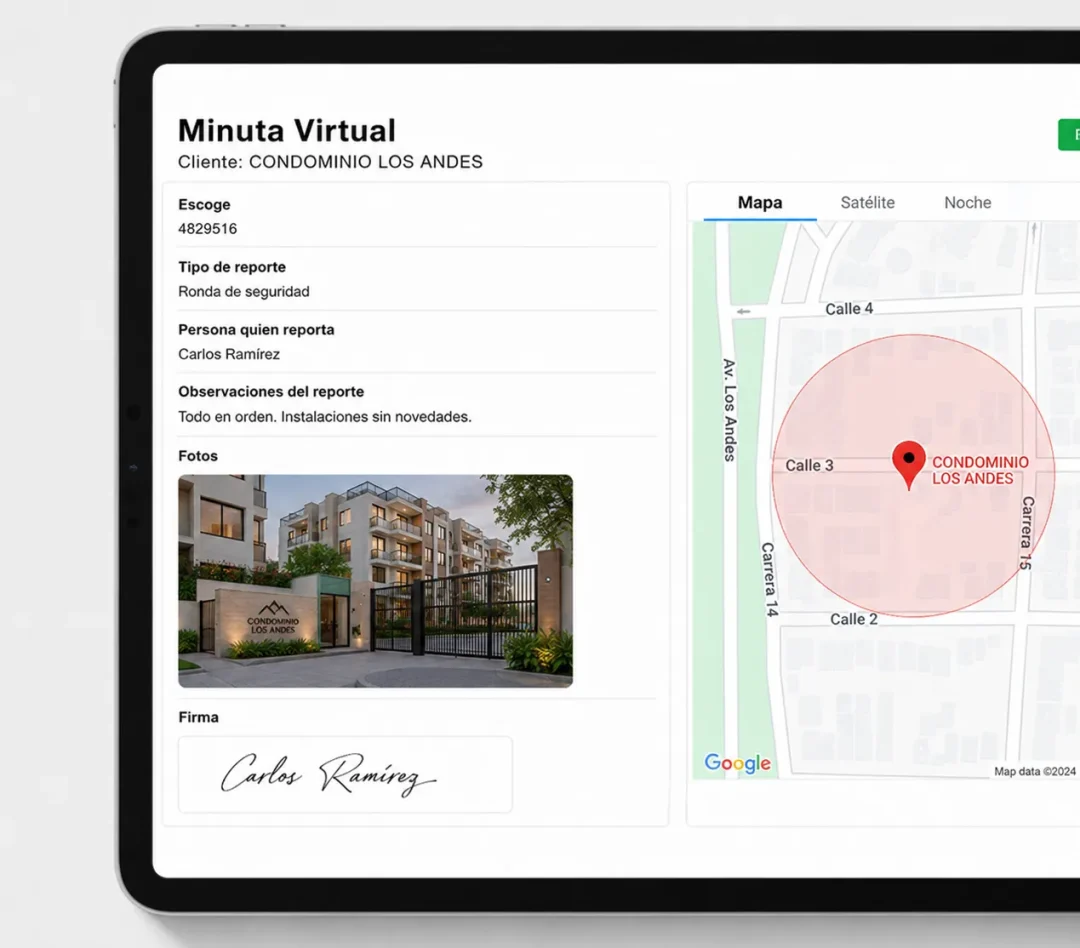Image resolution: width=1080 pixels, height=948 pixels.
Task: Click the 'Observaciones del reporte' label
Action: click(271, 391)
